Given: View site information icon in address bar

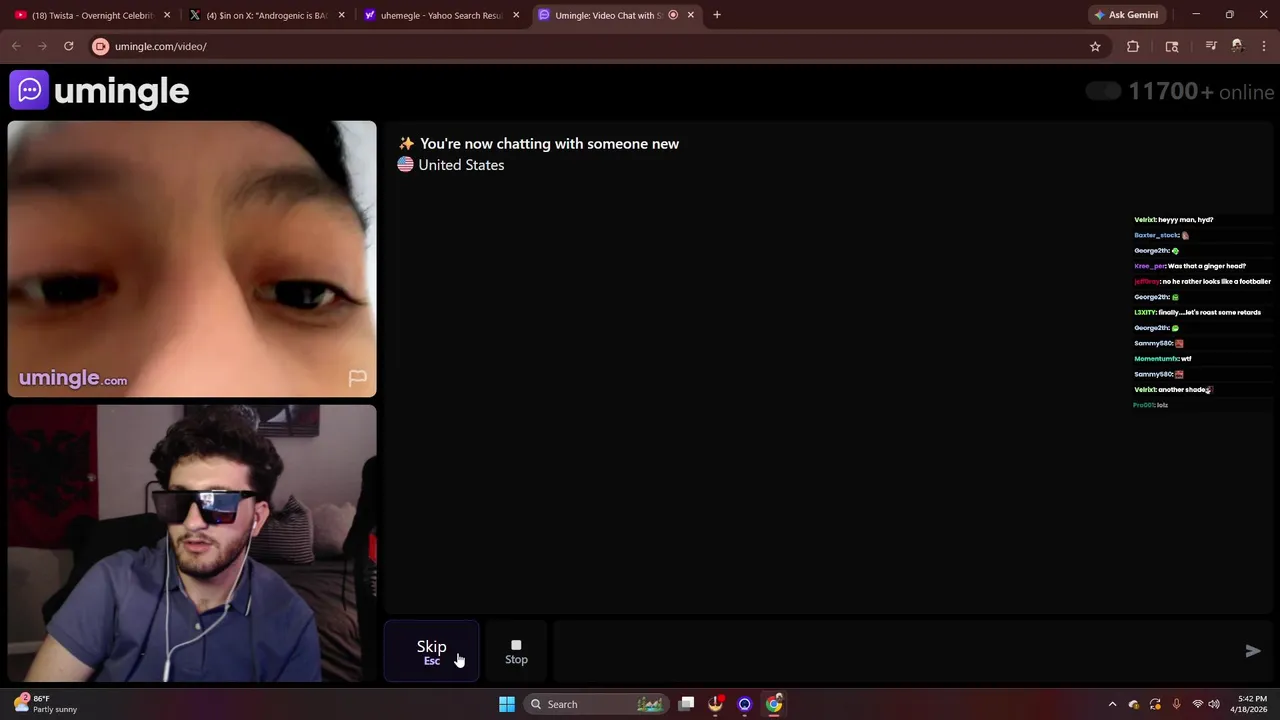Looking at the screenshot, I should [x=100, y=46].
